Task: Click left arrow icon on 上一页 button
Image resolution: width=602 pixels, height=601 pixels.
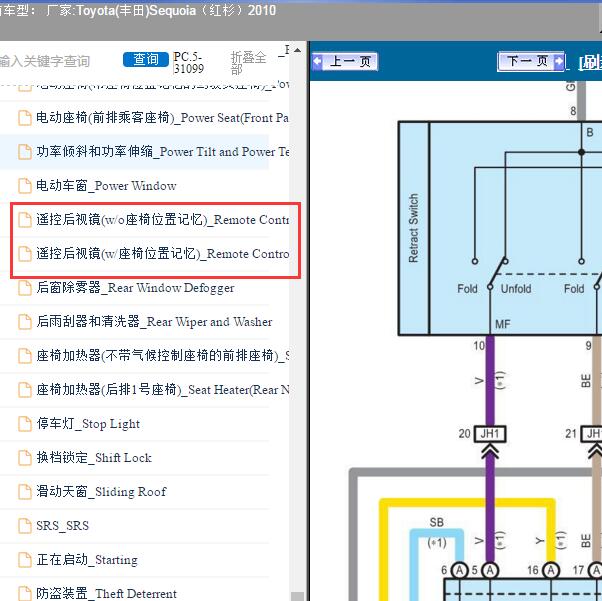Action: (318, 61)
